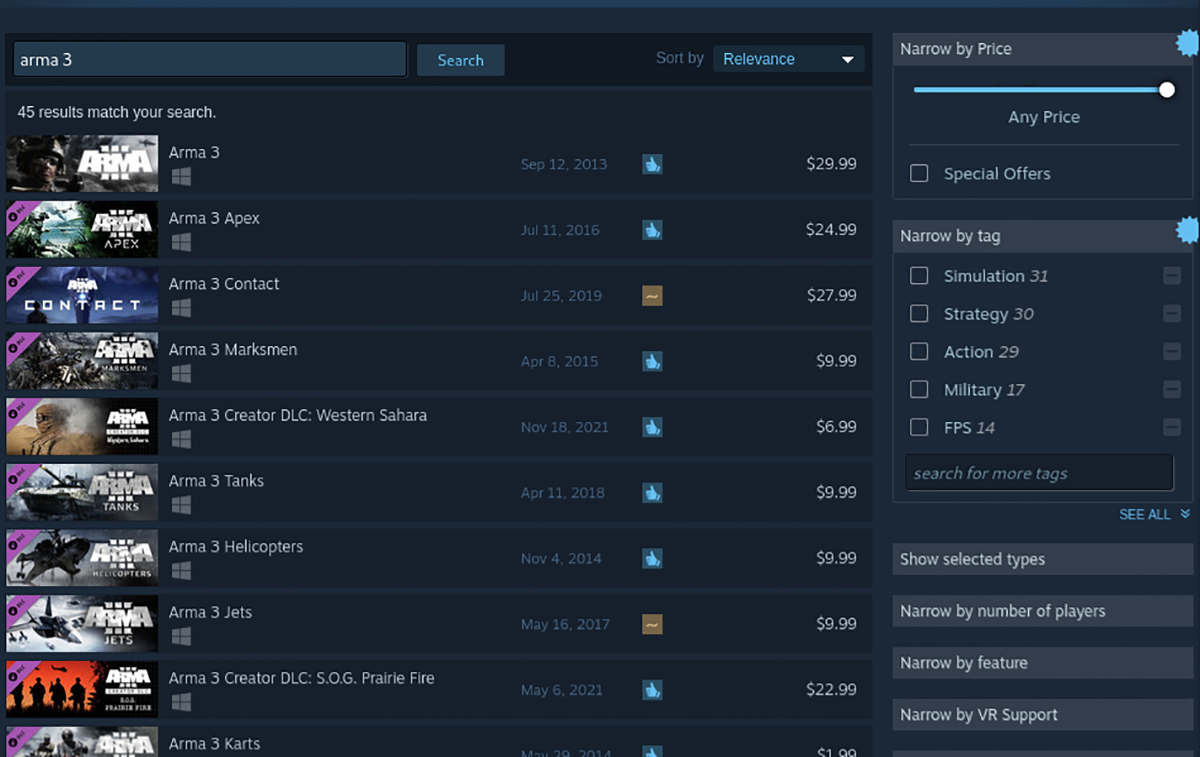Exclude the Simulation tag with minus icon
This screenshot has height=757, width=1200.
tap(1172, 276)
